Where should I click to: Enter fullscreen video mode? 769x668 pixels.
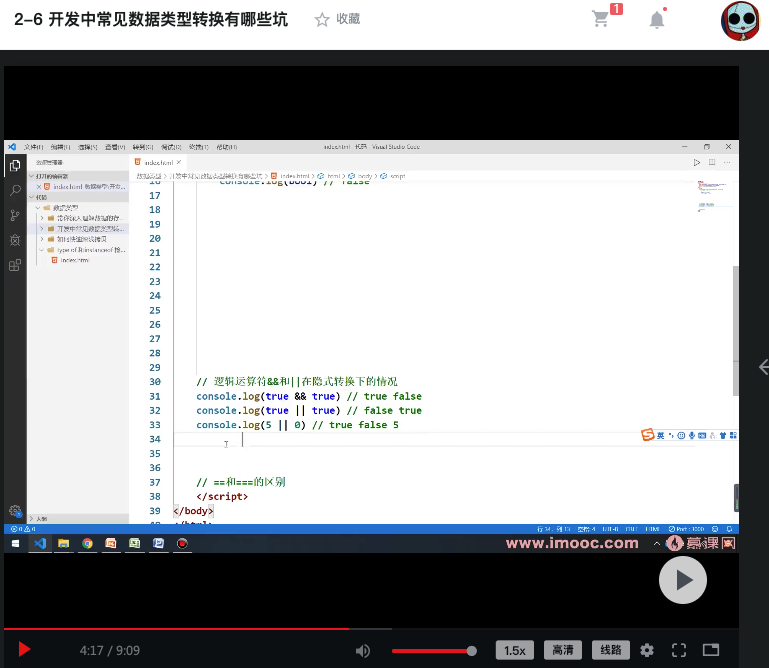[x=679, y=650]
